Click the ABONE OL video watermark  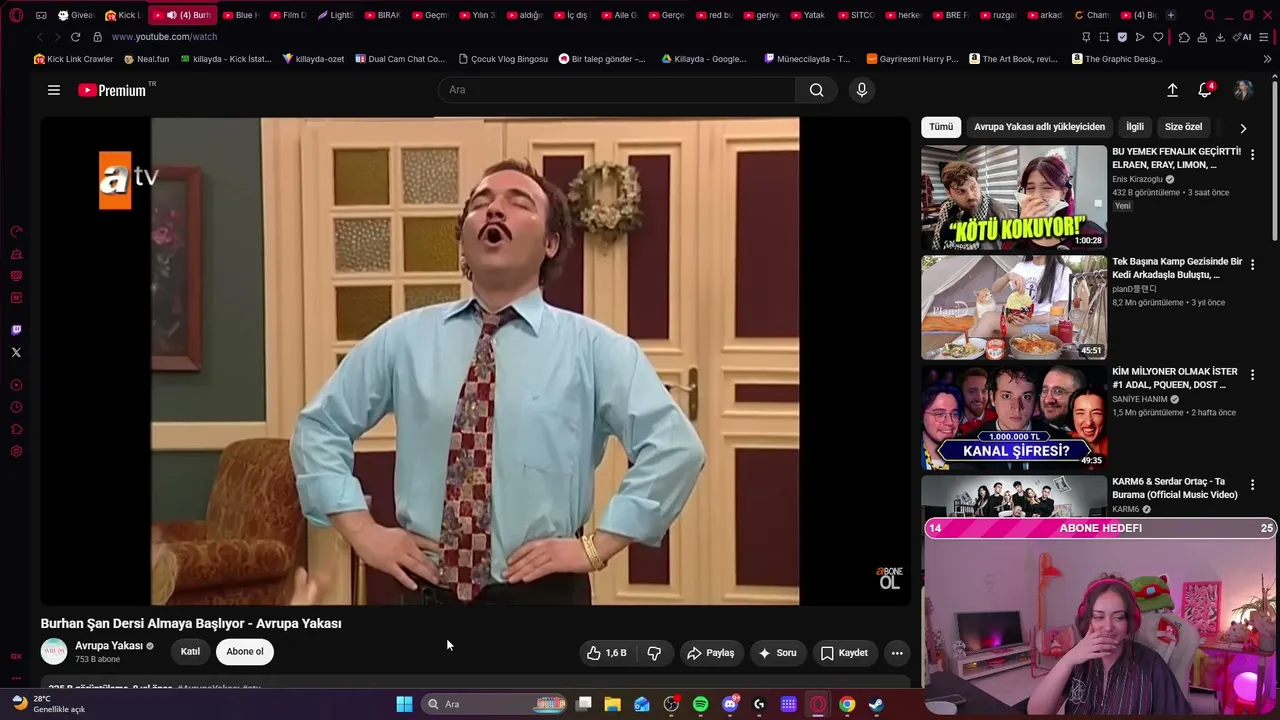pyautogui.click(x=889, y=578)
